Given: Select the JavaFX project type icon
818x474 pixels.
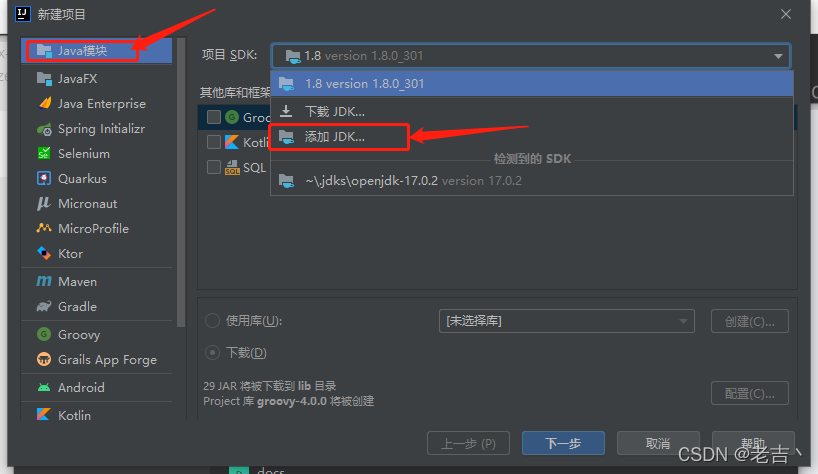Looking at the screenshot, I should (44, 79).
